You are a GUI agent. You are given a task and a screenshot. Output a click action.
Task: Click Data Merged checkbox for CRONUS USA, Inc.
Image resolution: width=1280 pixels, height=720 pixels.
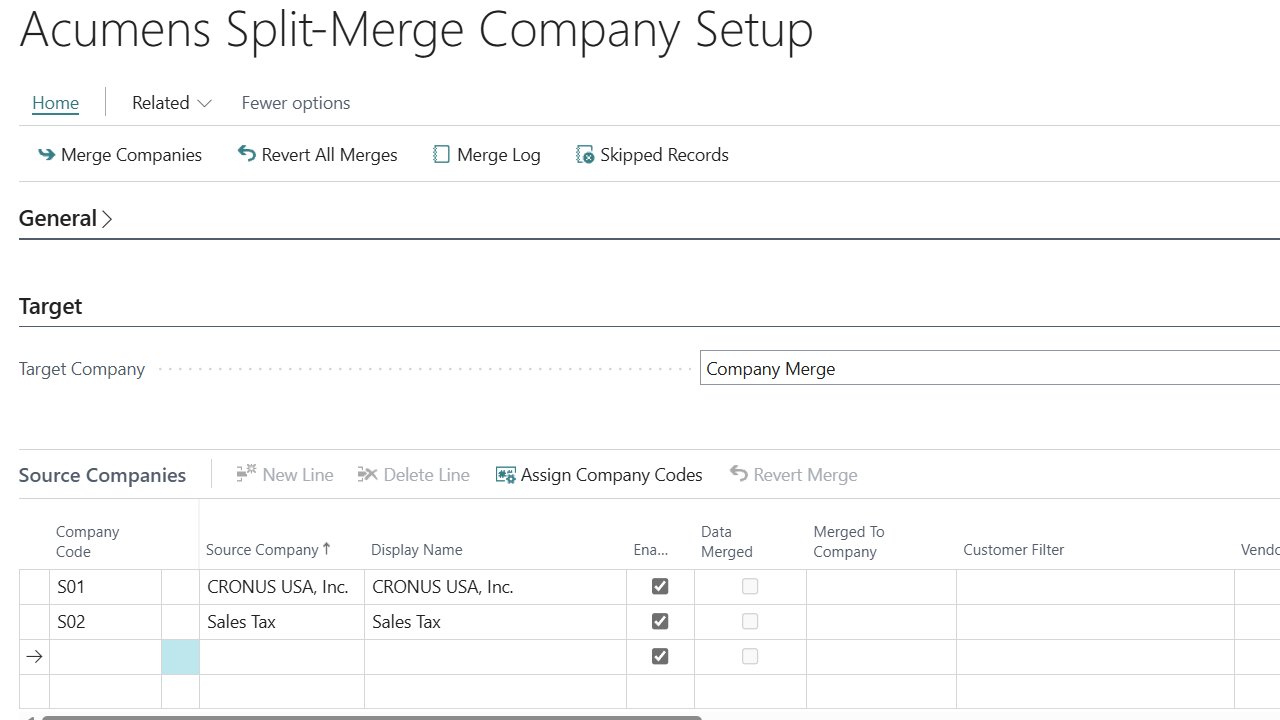pos(750,587)
